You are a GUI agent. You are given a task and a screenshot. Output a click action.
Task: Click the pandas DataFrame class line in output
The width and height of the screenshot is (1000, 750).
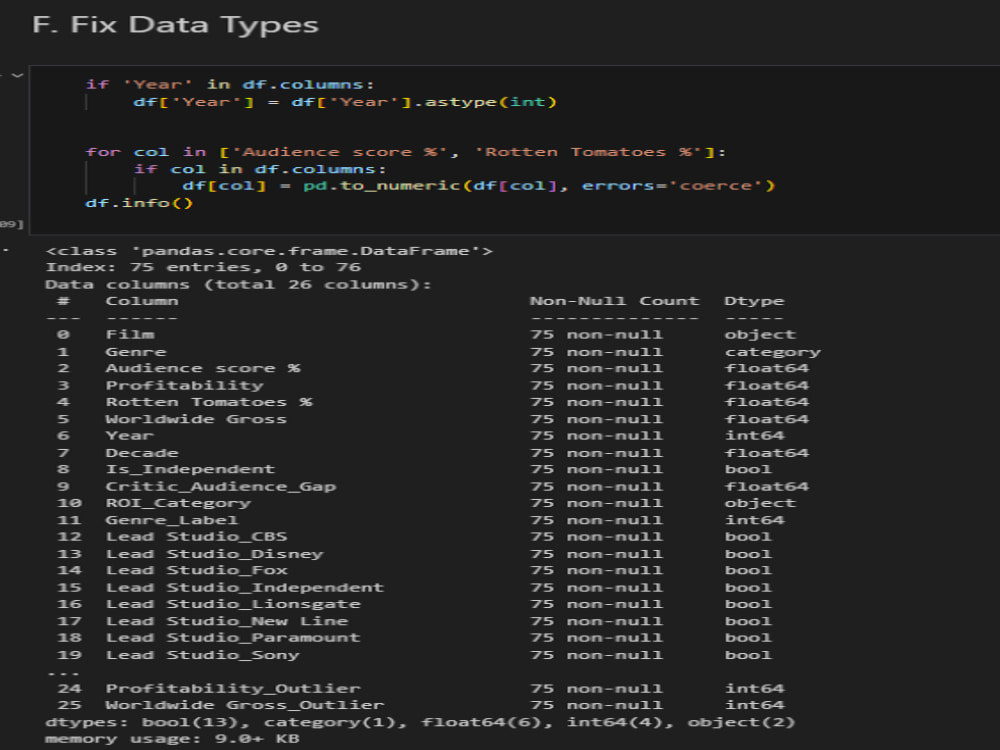tap(269, 251)
